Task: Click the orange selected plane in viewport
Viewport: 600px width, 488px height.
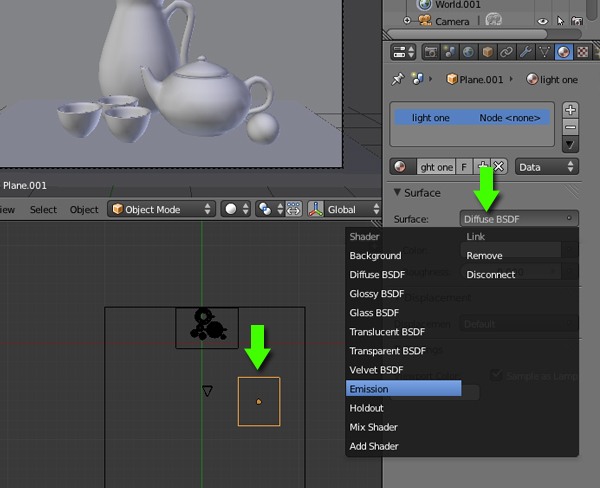Action: coord(259,401)
